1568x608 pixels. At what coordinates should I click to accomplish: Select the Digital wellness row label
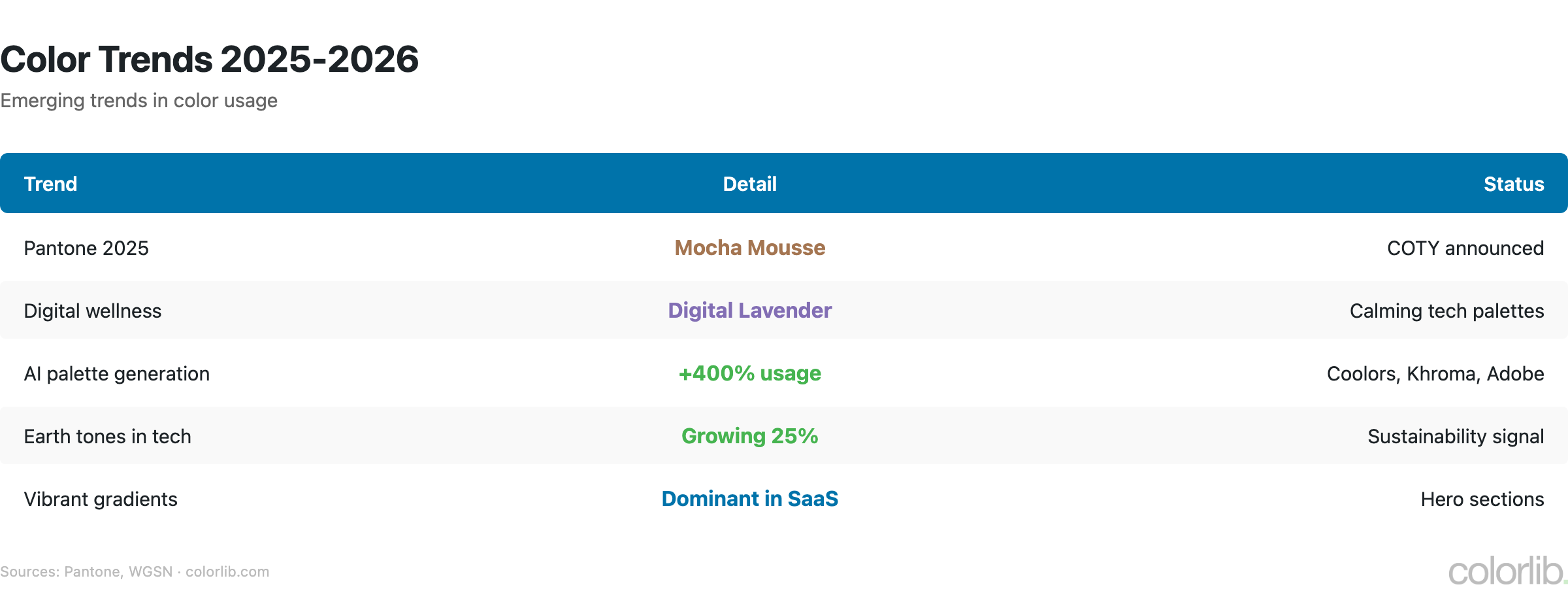(93, 311)
